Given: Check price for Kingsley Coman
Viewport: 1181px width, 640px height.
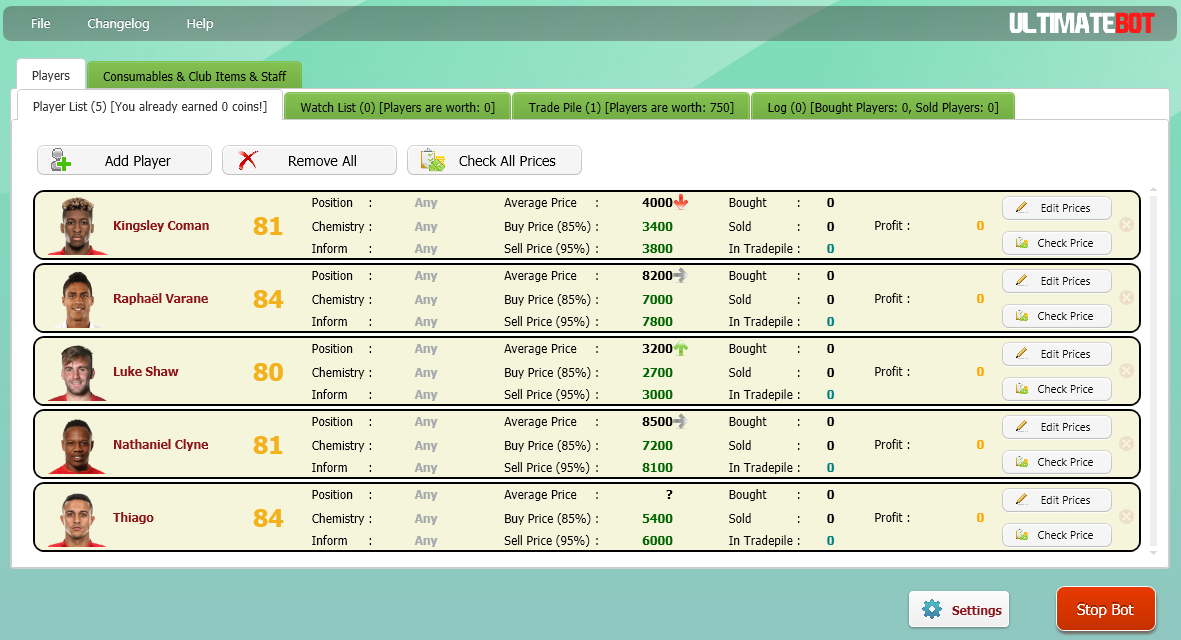Looking at the screenshot, I should (1057, 242).
